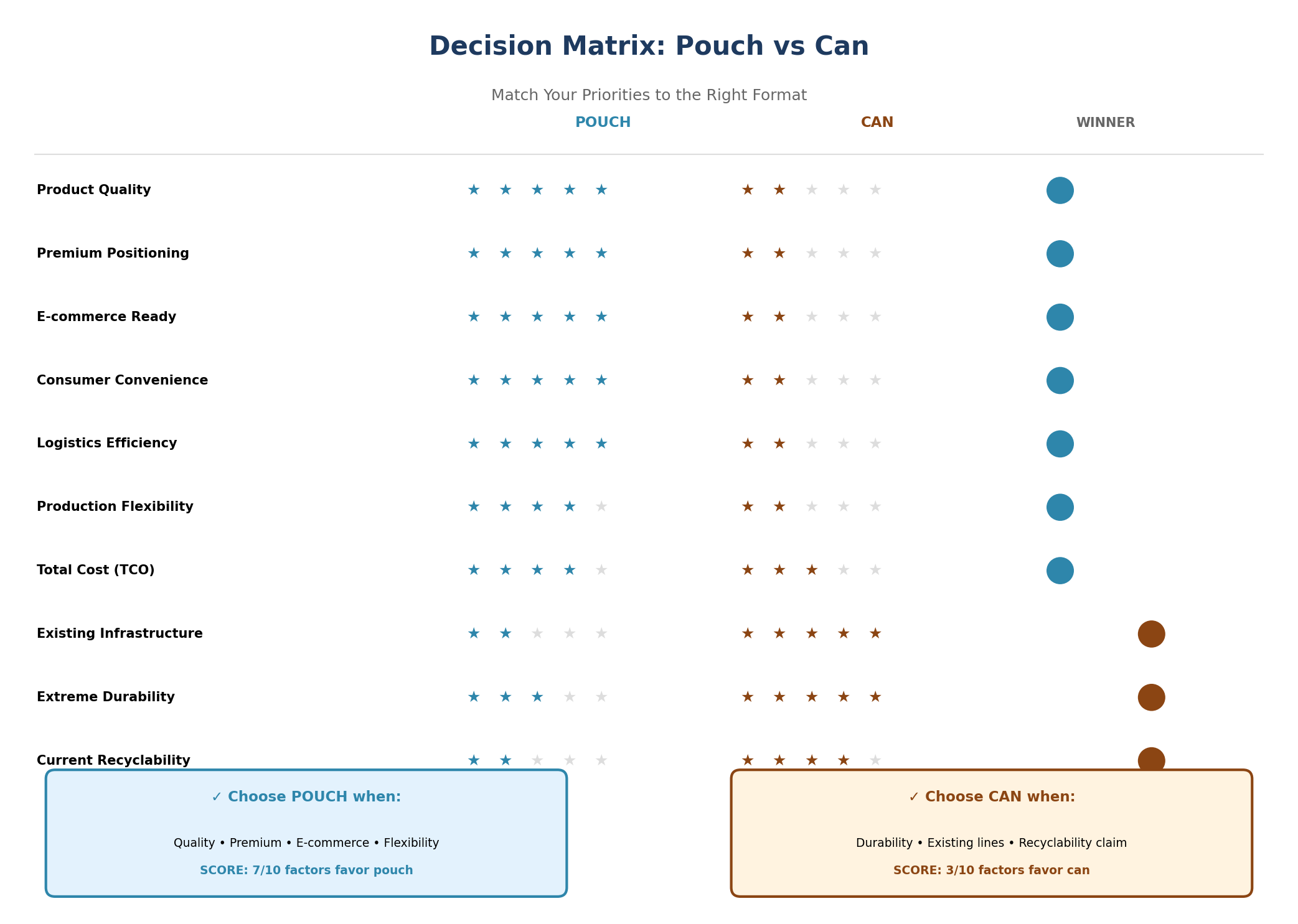1298x924 pixels.
Task: Click the Logistics Efficiency row label
Action: (106, 443)
